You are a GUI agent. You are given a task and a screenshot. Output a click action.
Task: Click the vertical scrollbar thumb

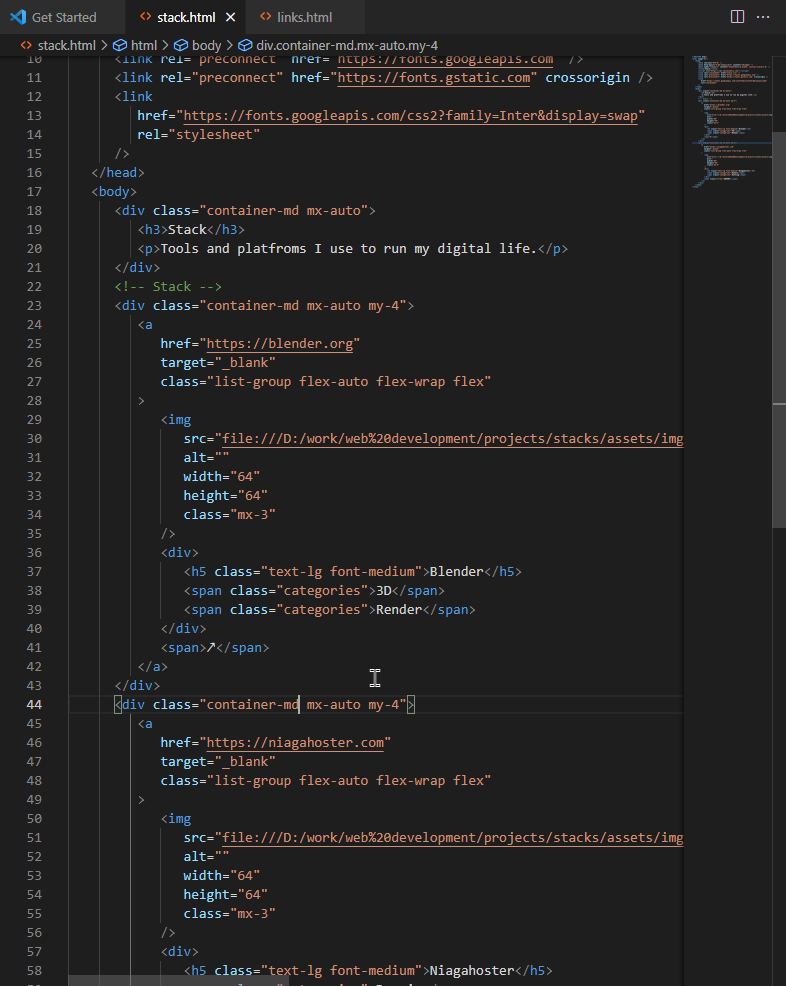[779, 330]
